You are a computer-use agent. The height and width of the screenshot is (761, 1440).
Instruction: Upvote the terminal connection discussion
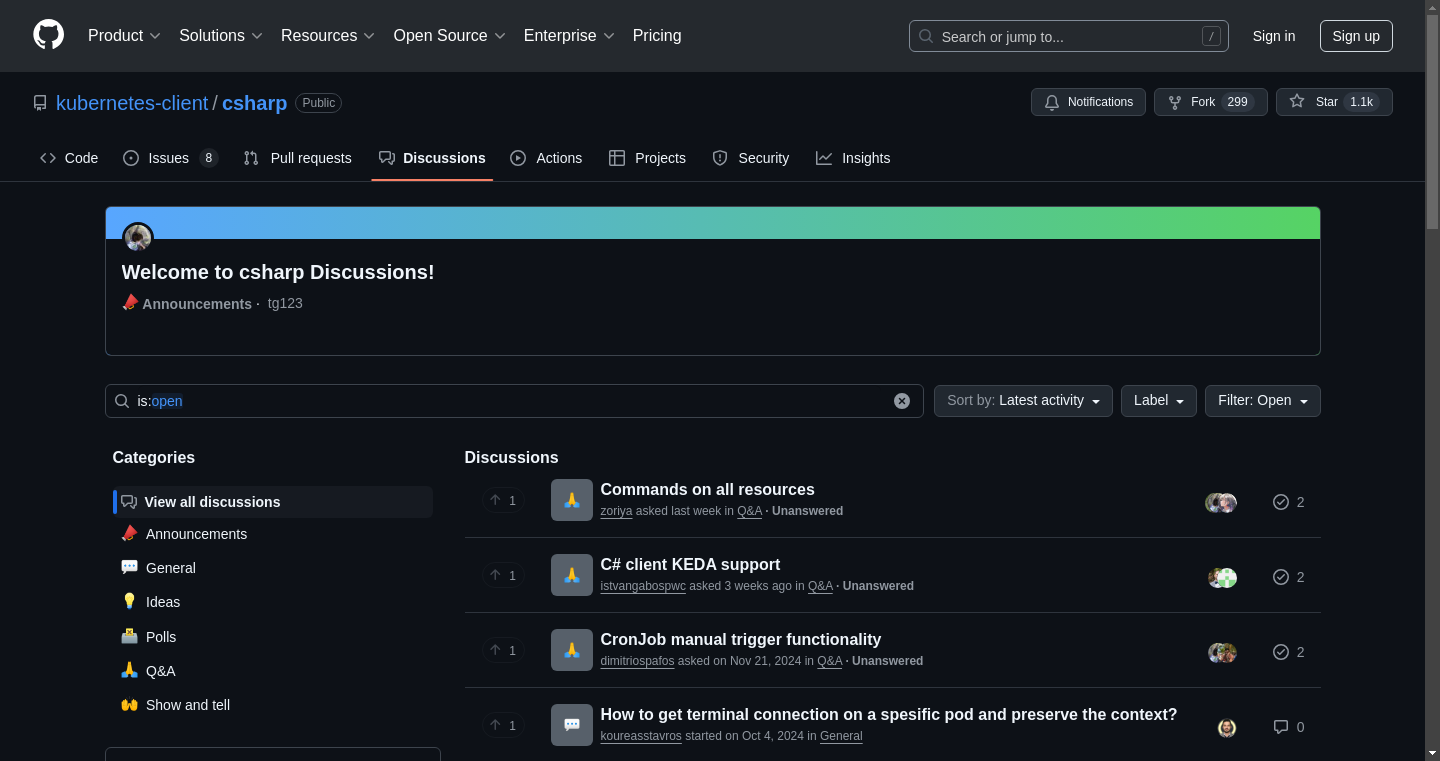coord(503,725)
